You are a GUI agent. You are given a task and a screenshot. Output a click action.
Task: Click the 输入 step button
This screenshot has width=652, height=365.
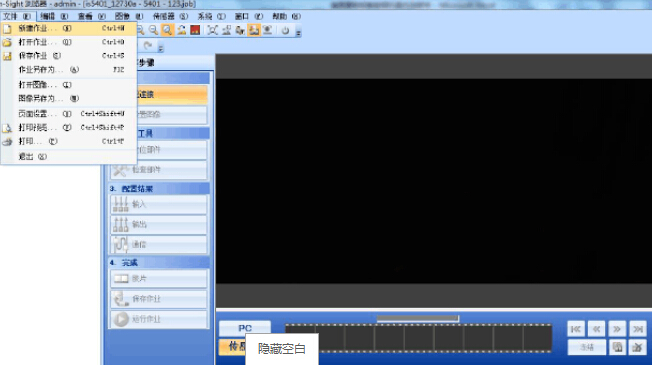pyautogui.click(x=158, y=204)
